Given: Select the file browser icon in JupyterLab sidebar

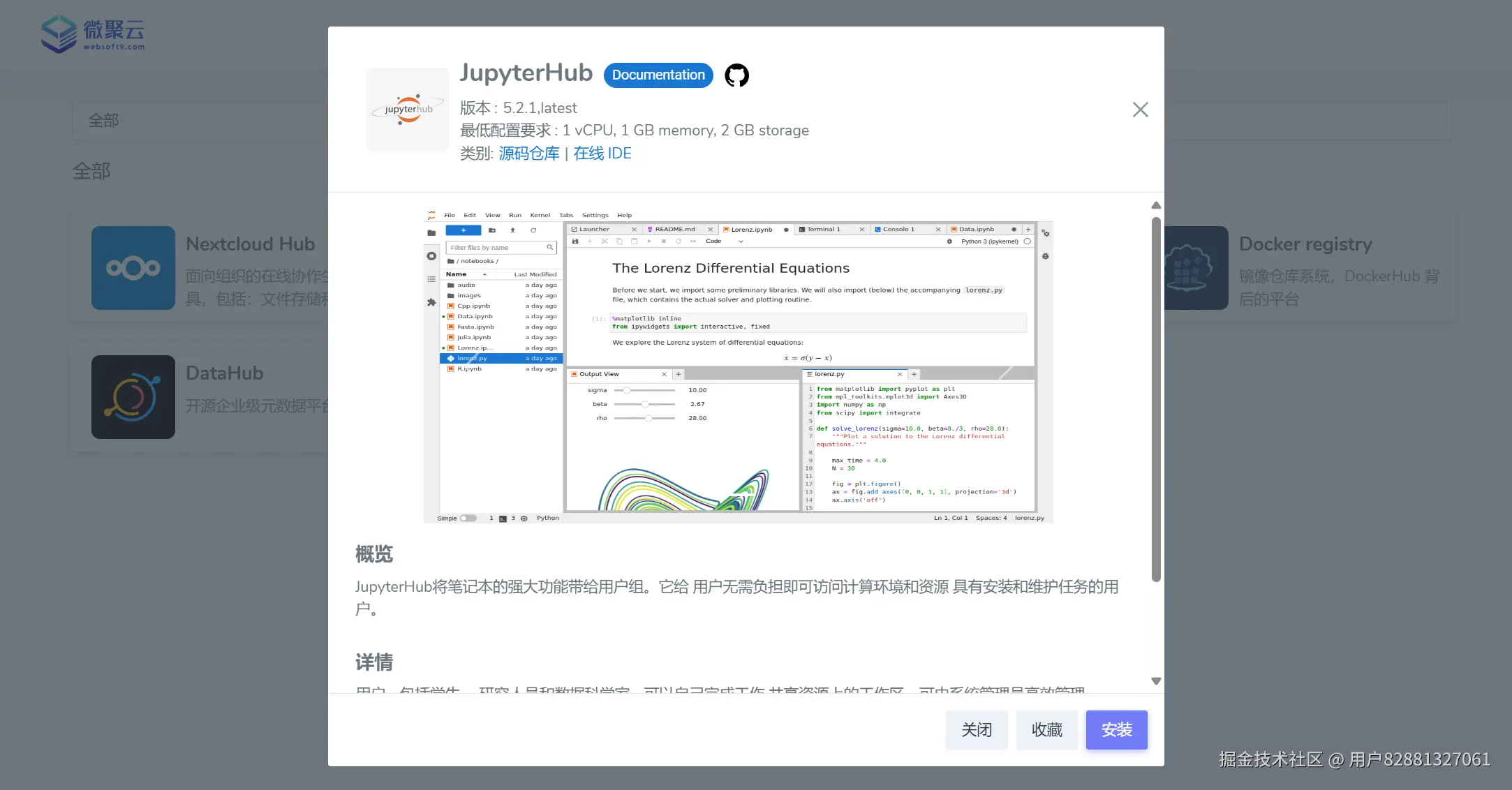Looking at the screenshot, I should click(x=431, y=233).
